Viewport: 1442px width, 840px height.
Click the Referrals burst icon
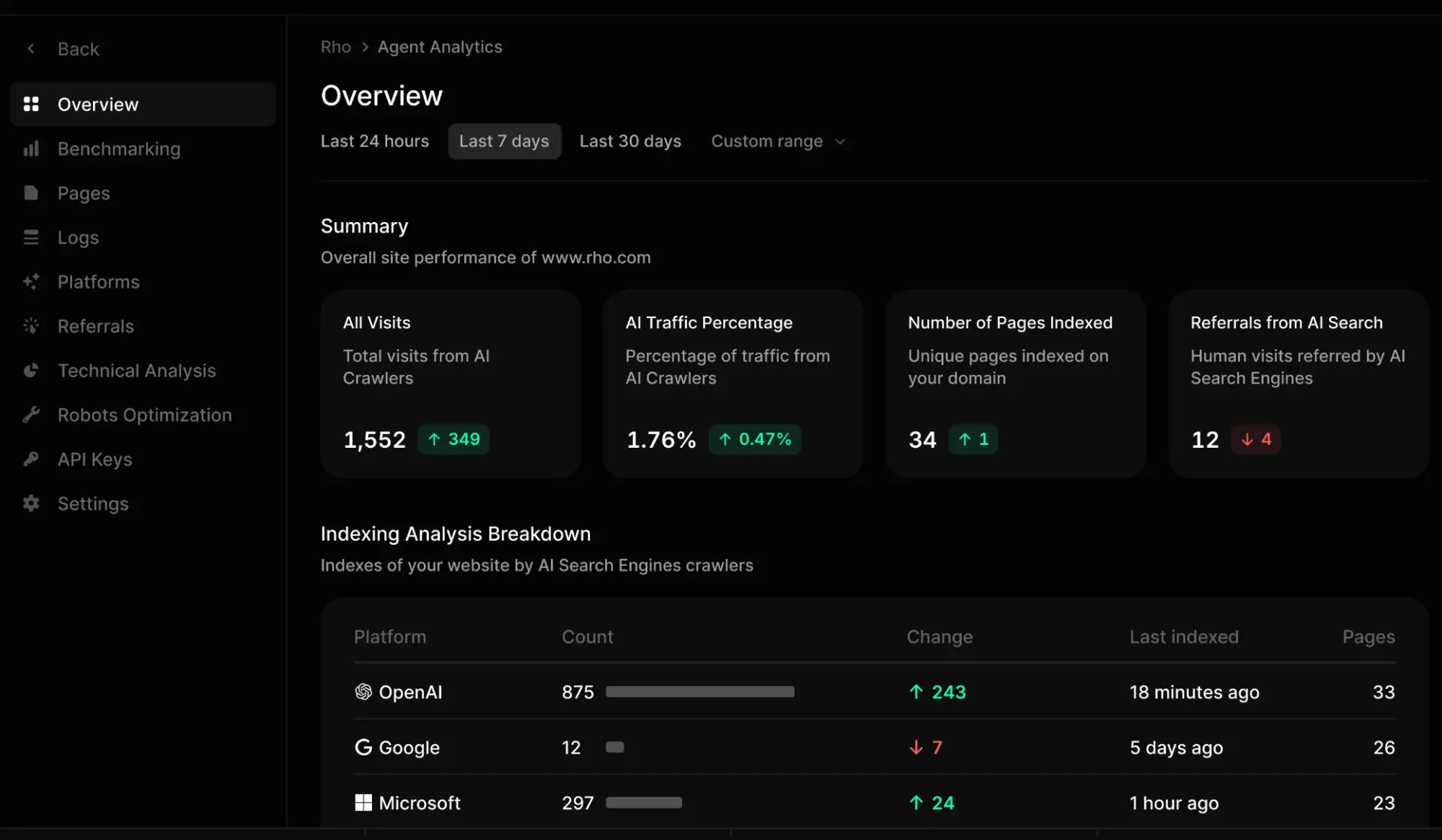(x=31, y=326)
